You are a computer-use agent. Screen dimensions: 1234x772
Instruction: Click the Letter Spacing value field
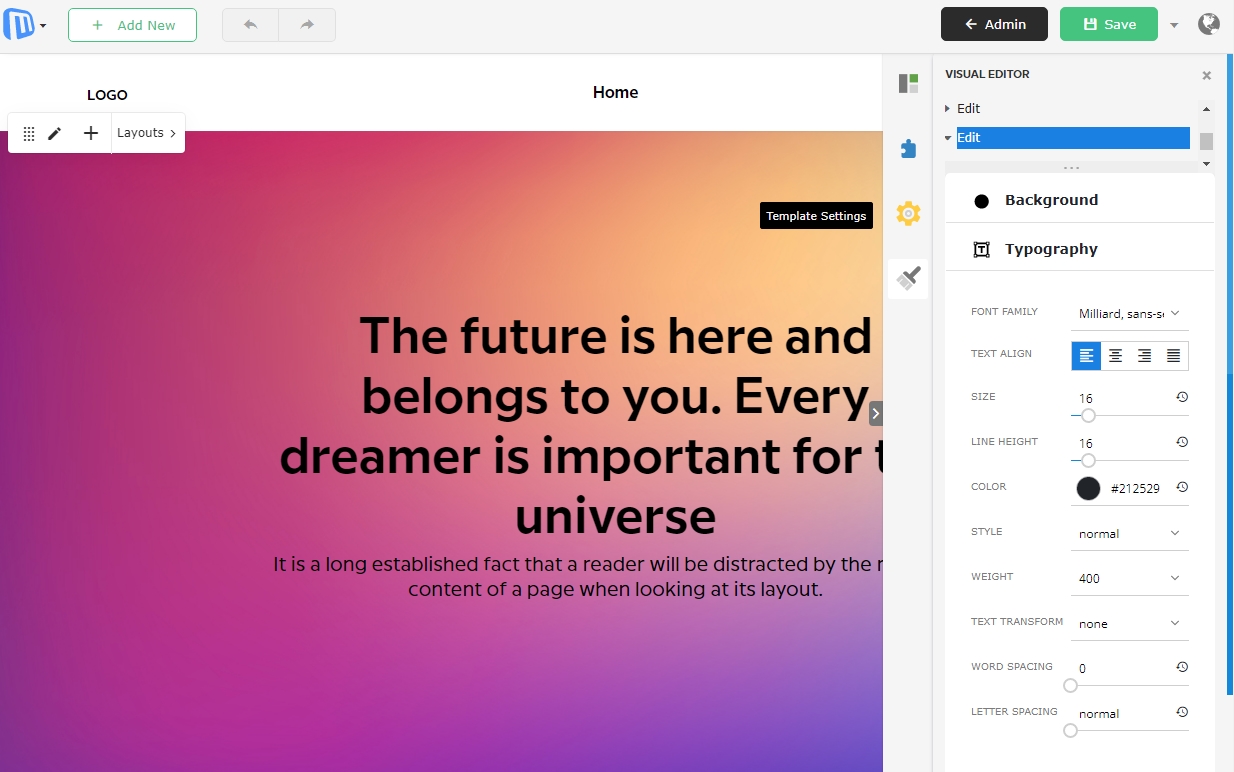[x=1120, y=713]
